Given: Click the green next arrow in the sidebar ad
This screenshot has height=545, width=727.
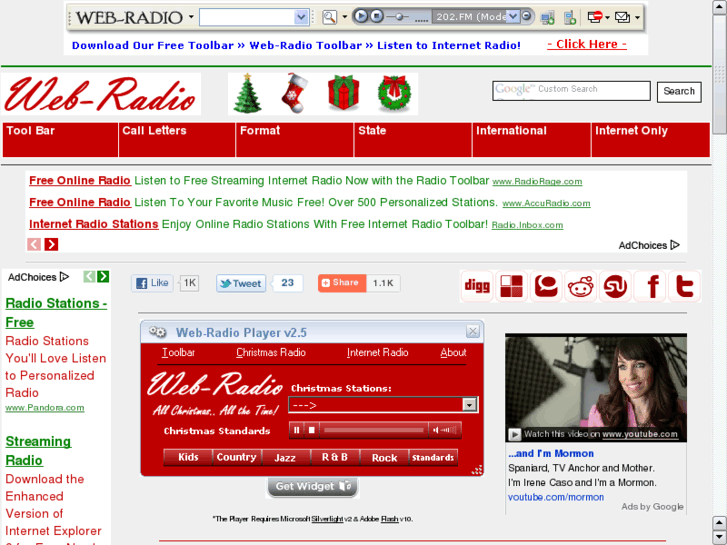Looking at the screenshot, I should (x=103, y=276).
